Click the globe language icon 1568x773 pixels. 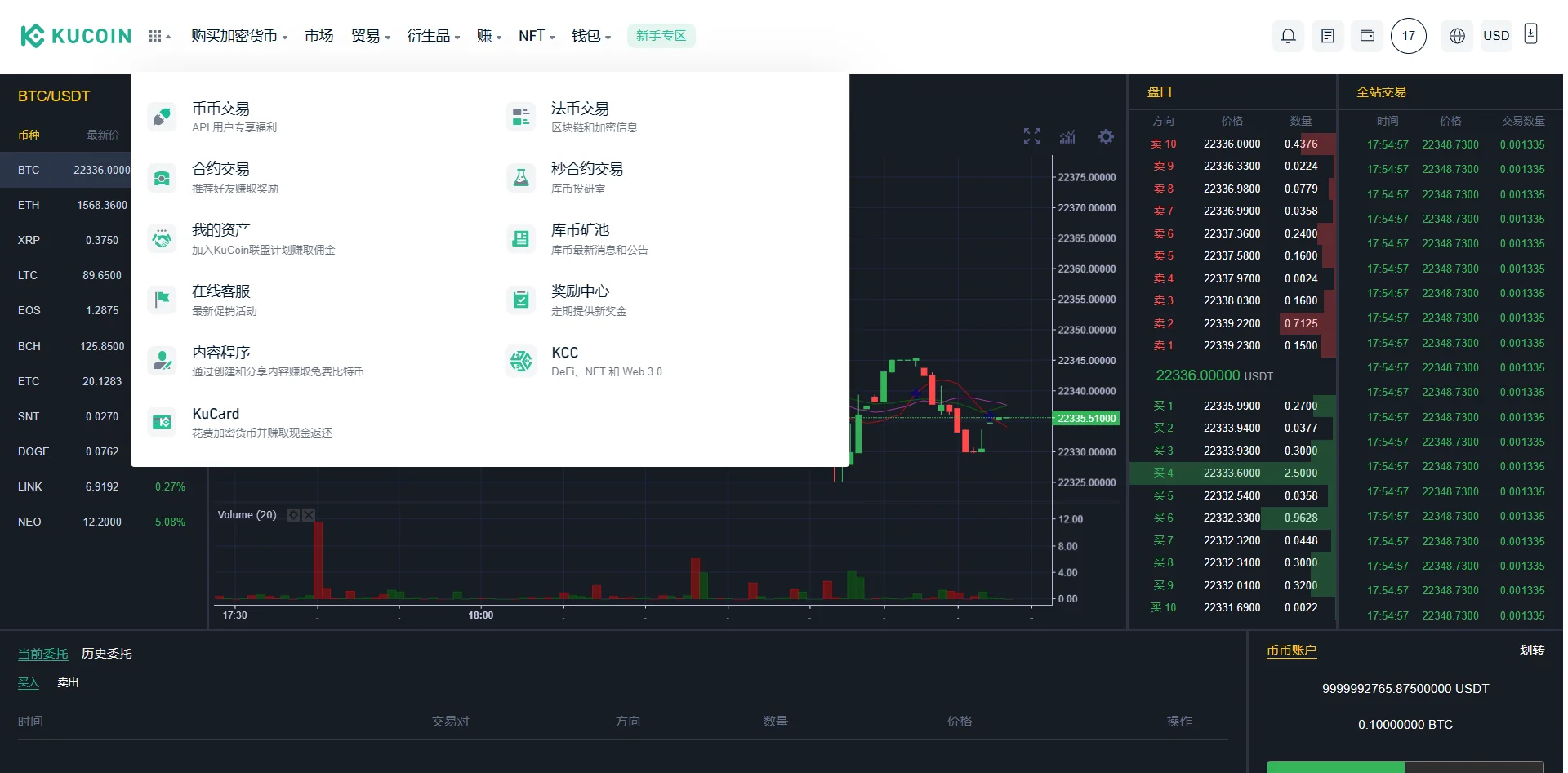coord(1457,36)
